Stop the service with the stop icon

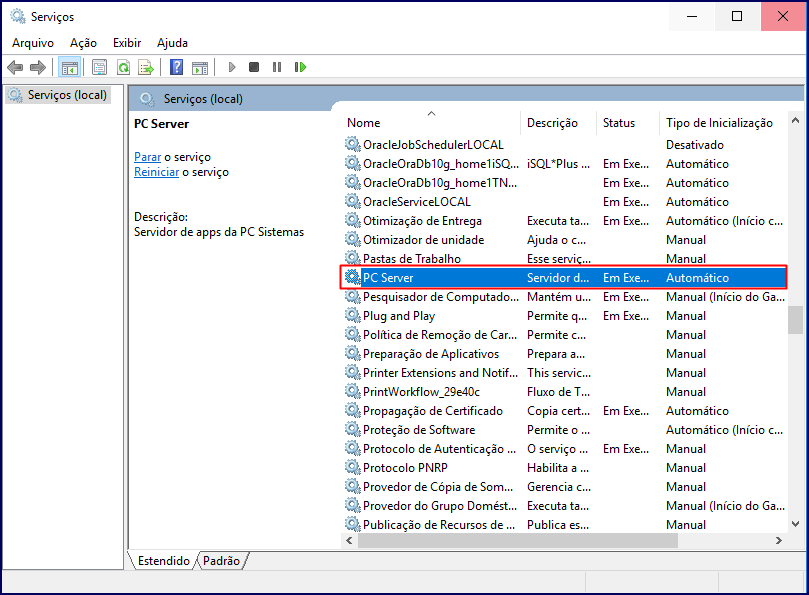coord(253,67)
